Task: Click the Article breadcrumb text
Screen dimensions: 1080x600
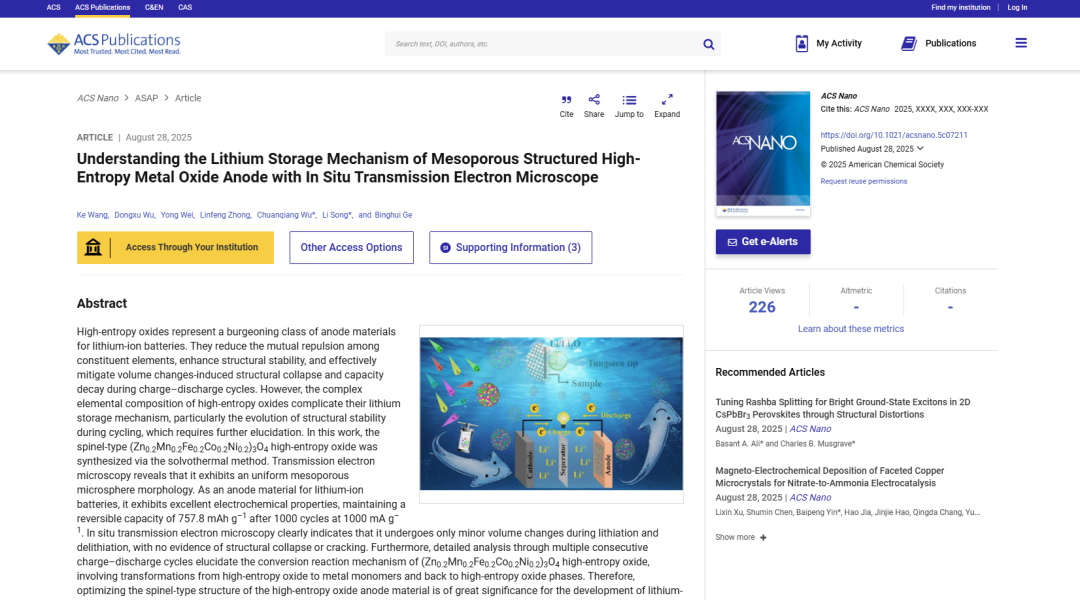Action: tap(188, 99)
